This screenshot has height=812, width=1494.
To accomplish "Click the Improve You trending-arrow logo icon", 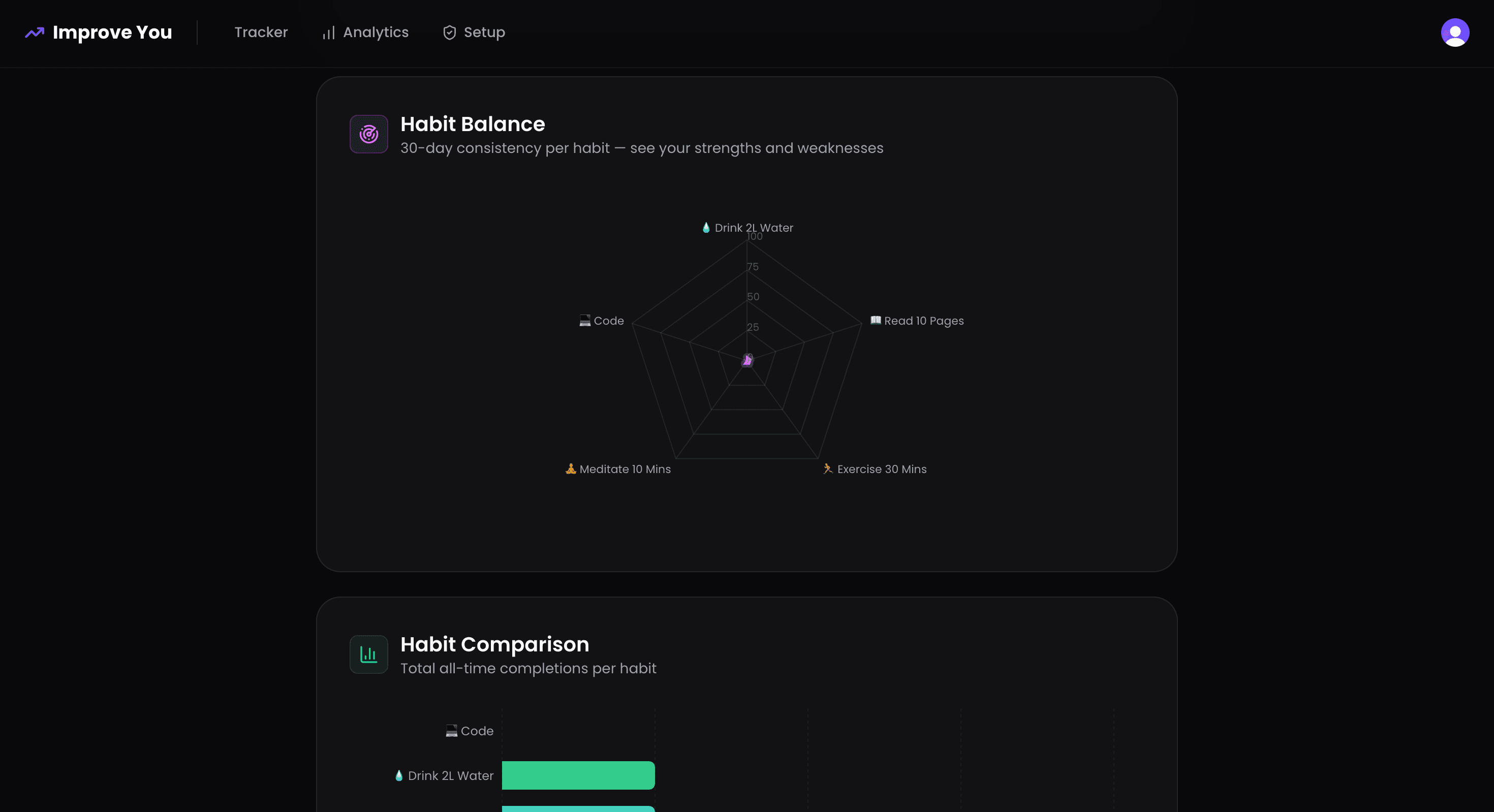I will [x=34, y=33].
